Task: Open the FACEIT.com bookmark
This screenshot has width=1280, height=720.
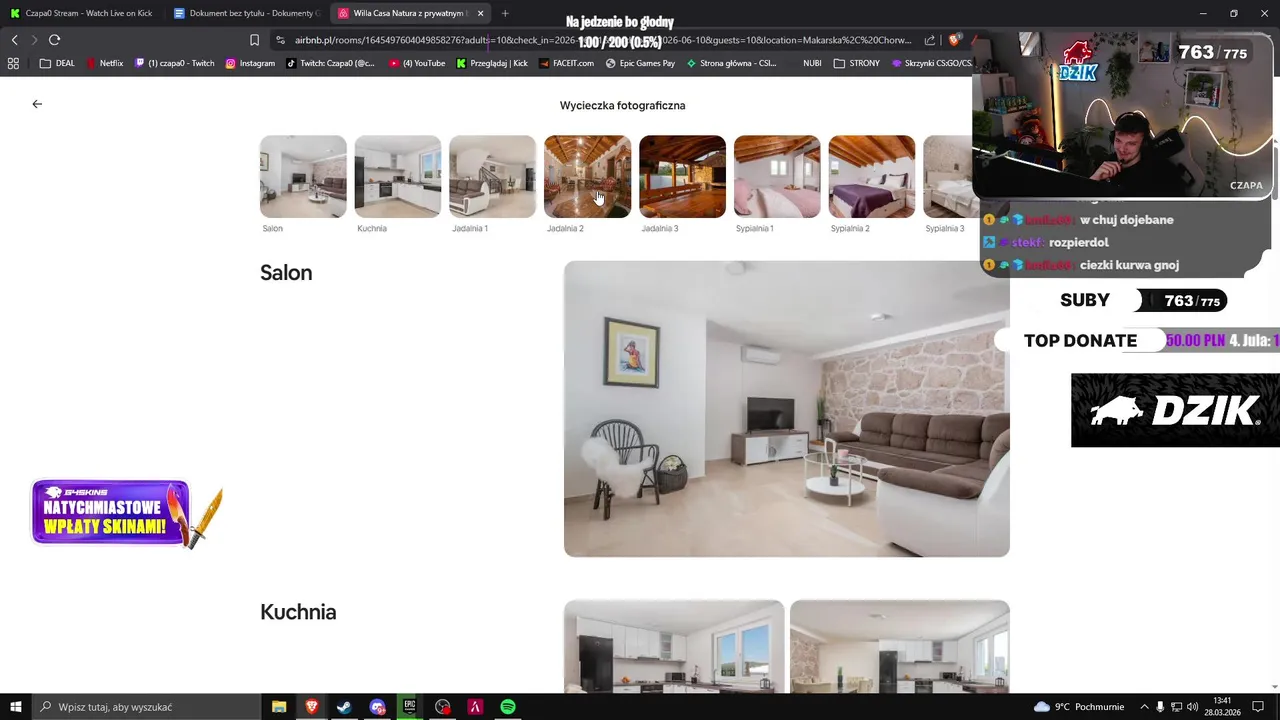Action: coord(566,63)
